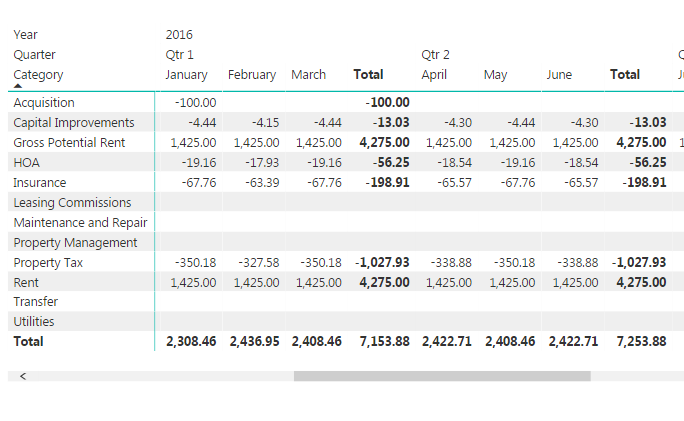
Task: Select the Utilities row label
Action: (x=34, y=322)
